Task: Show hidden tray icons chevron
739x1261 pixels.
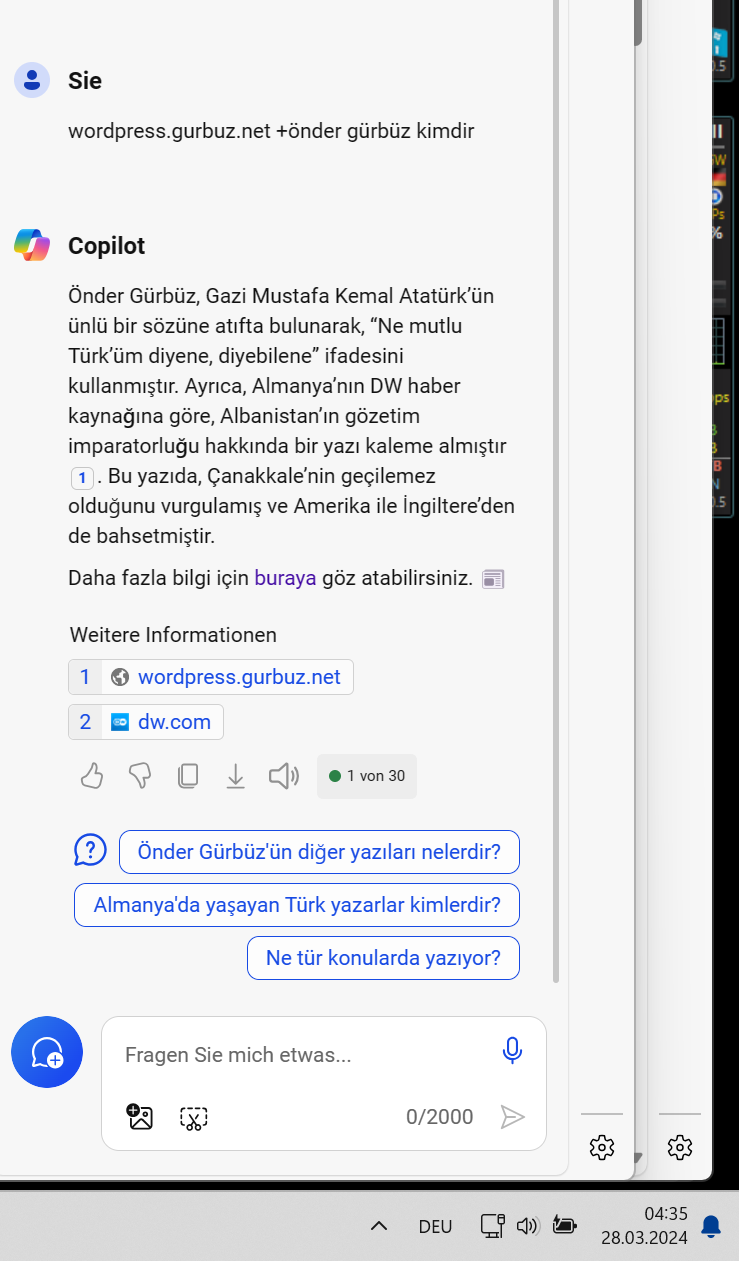Action: (379, 1226)
